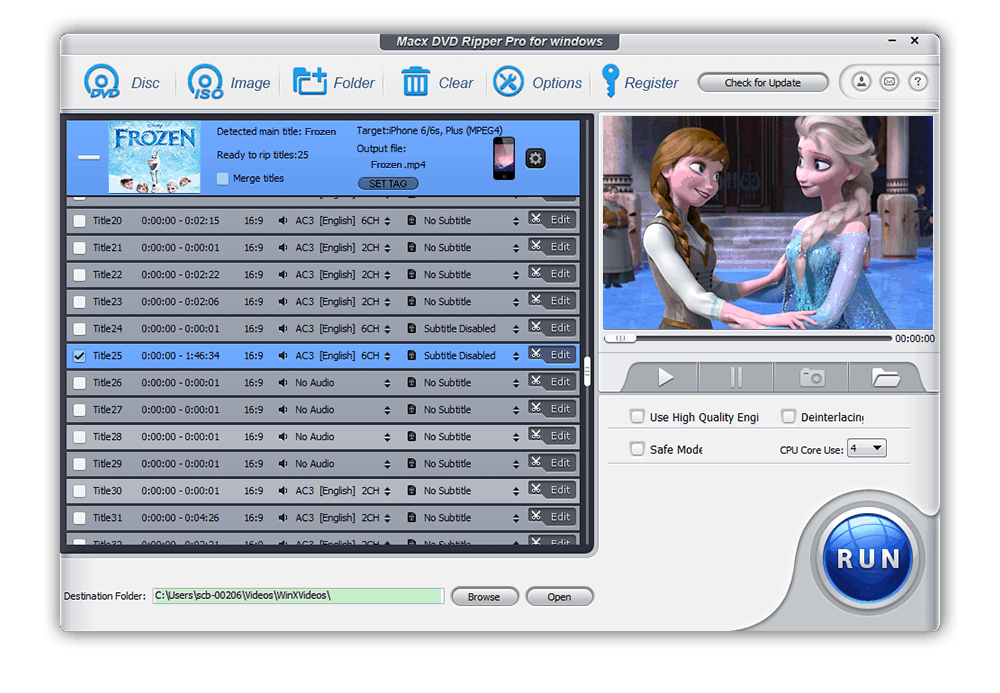Click the user account icon
This screenshot has height=693, width=1000.
[x=861, y=82]
